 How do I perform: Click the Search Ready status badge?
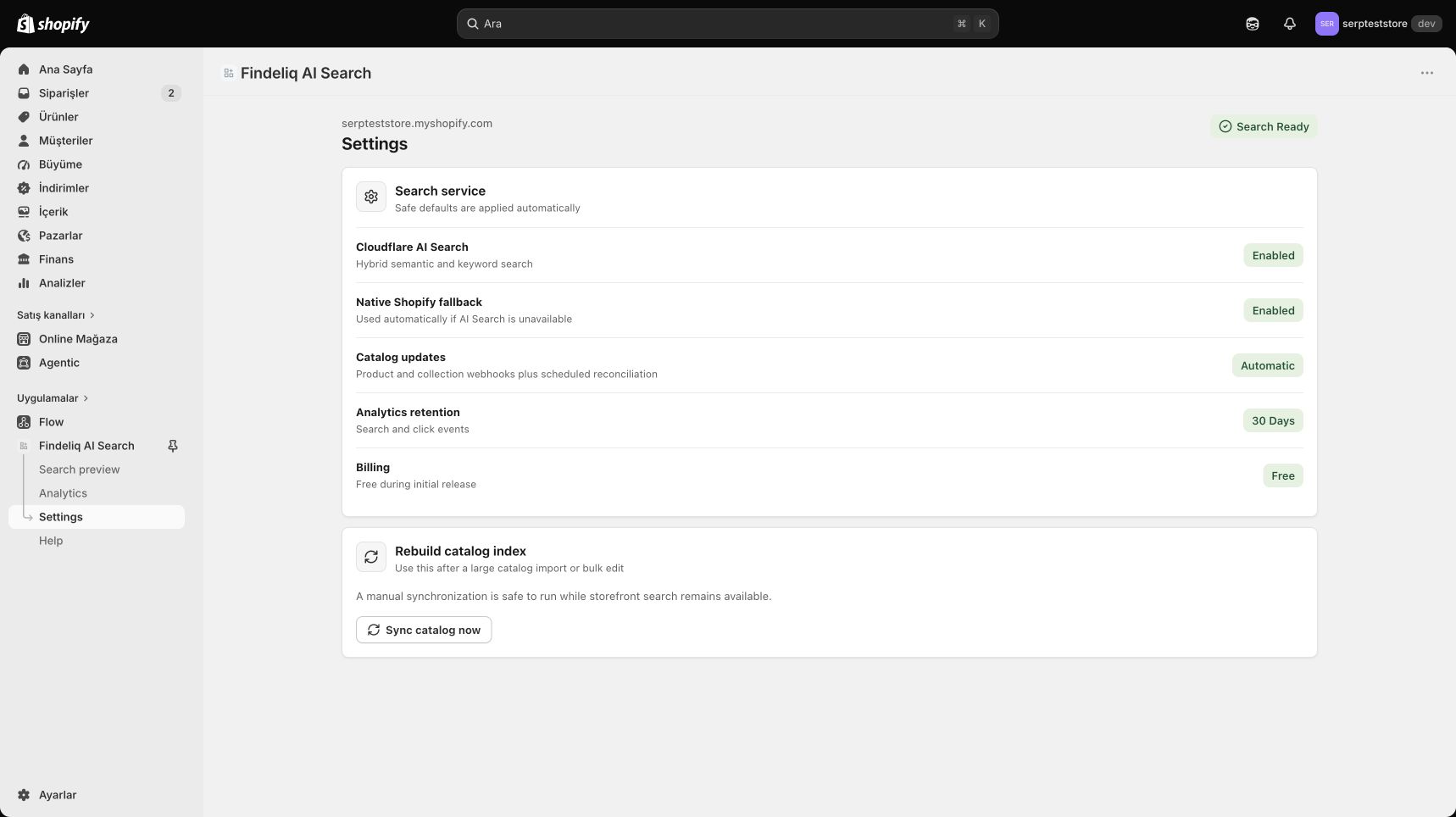(1264, 126)
